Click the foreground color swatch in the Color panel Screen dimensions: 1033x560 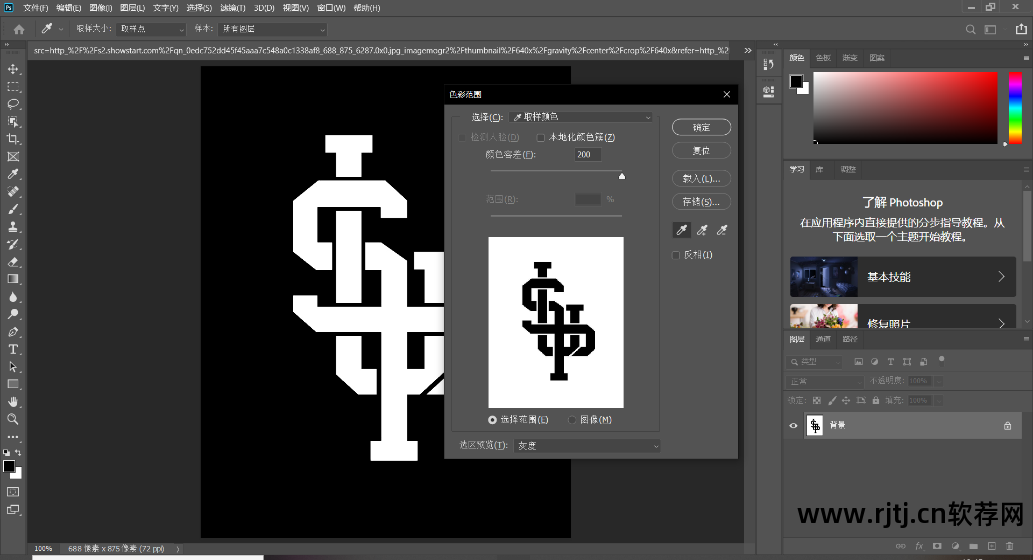coord(796,82)
